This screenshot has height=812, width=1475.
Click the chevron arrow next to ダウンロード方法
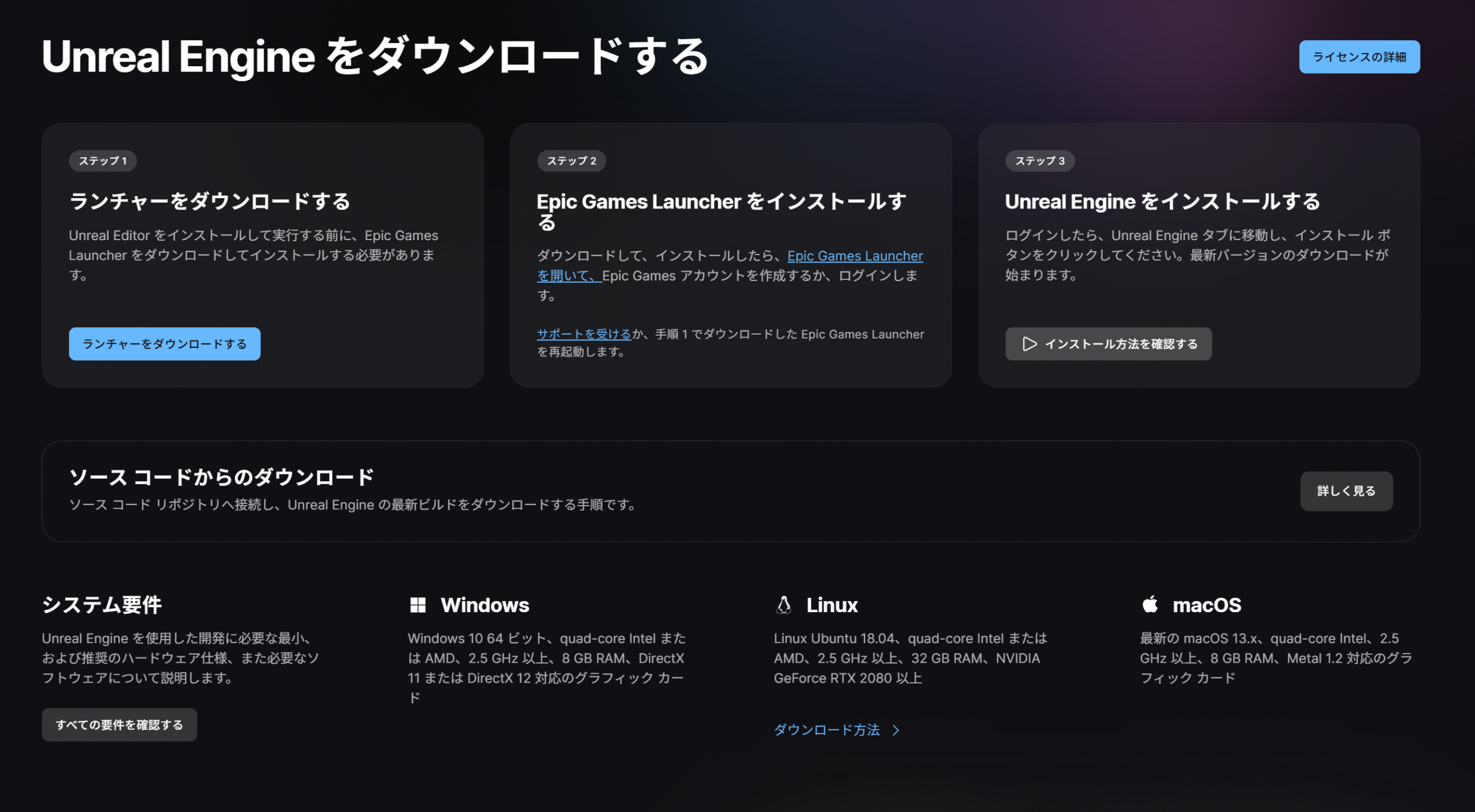coord(896,730)
